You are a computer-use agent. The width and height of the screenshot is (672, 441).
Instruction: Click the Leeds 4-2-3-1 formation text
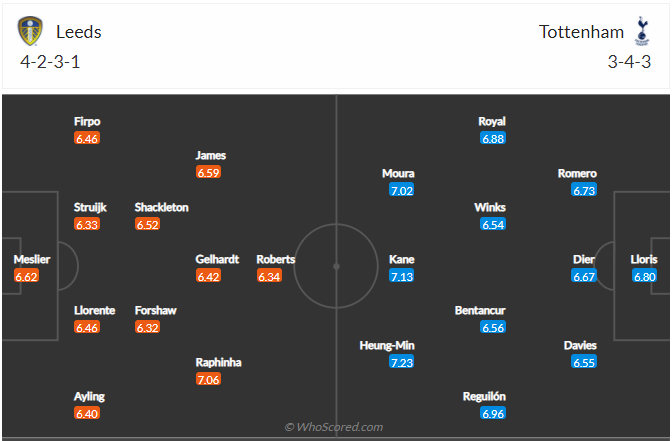(48, 60)
